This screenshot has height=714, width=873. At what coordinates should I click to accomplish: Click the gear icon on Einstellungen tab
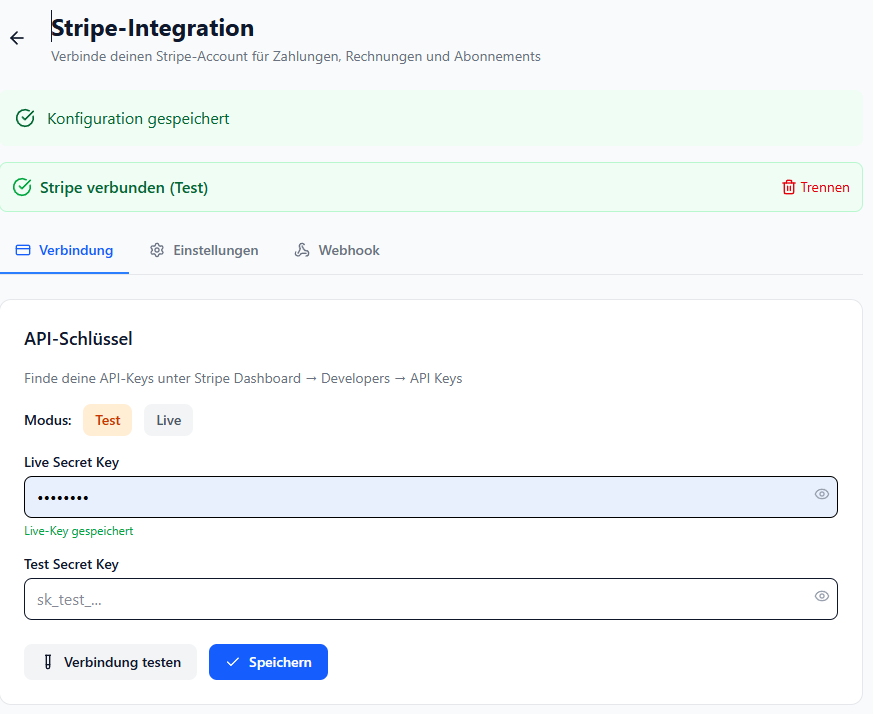click(x=157, y=250)
